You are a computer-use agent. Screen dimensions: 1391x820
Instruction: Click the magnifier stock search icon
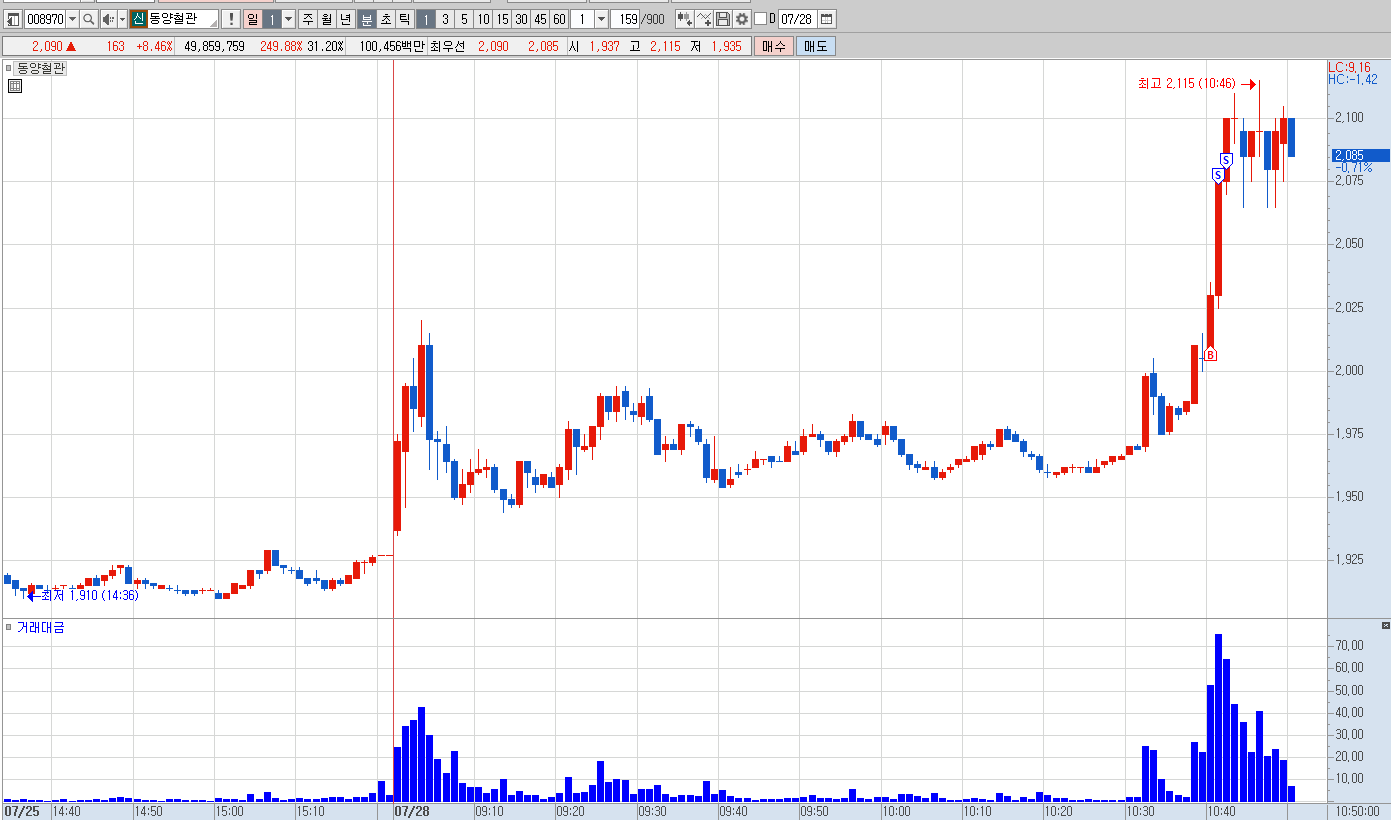point(88,19)
